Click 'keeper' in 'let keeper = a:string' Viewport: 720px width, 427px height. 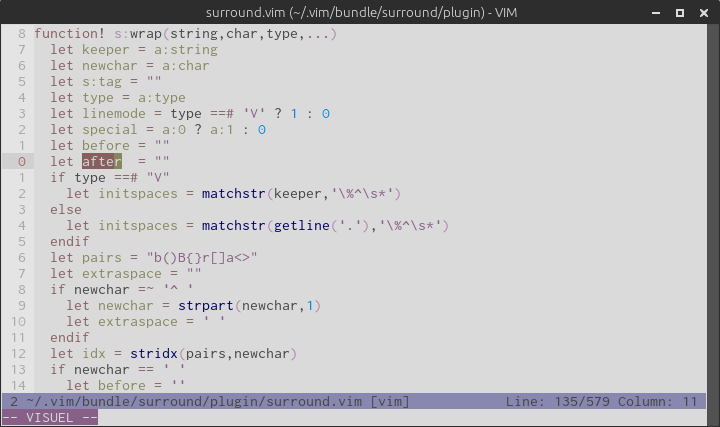(106, 50)
